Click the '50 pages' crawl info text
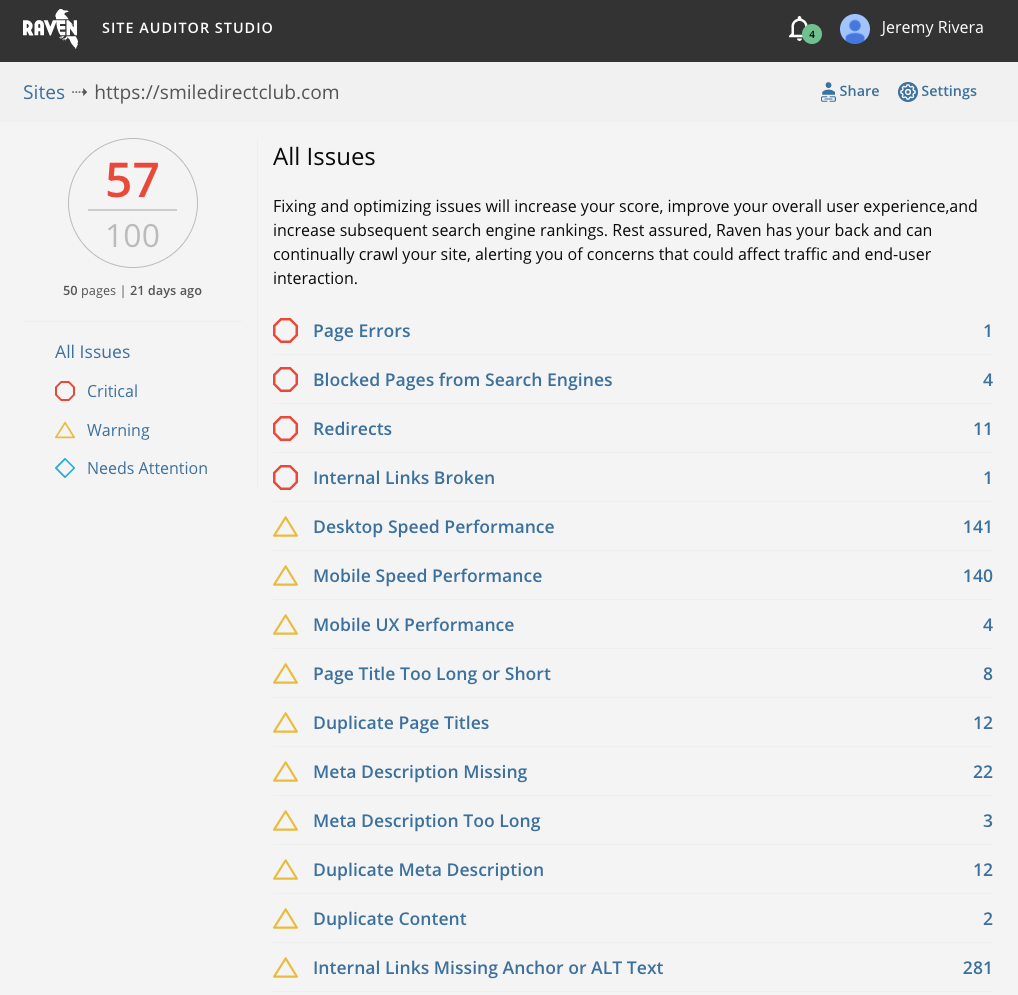 pos(89,291)
